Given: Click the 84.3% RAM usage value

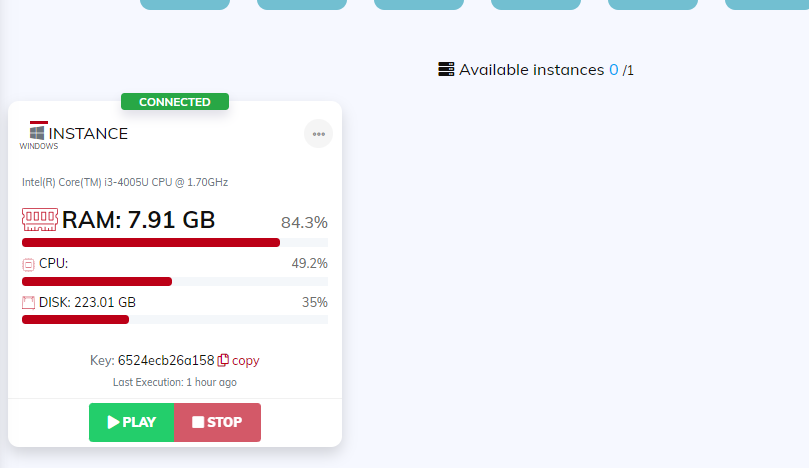Looking at the screenshot, I should coord(304,222).
